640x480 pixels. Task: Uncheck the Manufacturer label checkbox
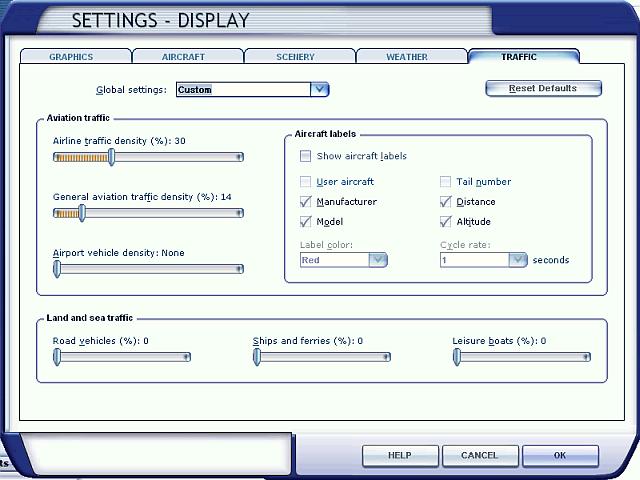click(306, 202)
